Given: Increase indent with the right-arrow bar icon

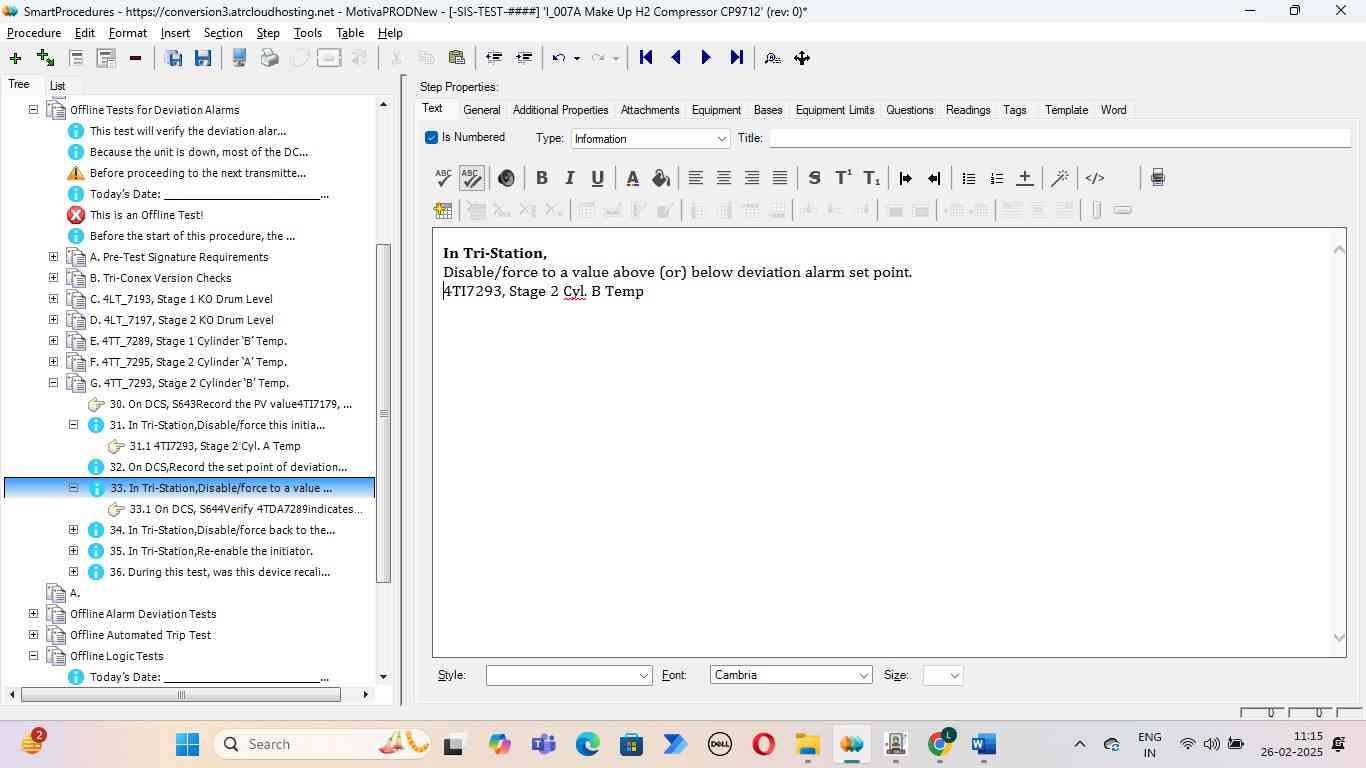Looking at the screenshot, I should point(905,178).
